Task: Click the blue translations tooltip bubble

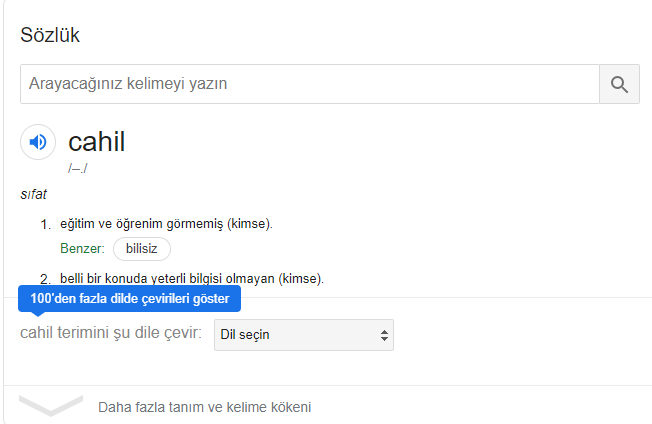Action: click(x=130, y=299)
